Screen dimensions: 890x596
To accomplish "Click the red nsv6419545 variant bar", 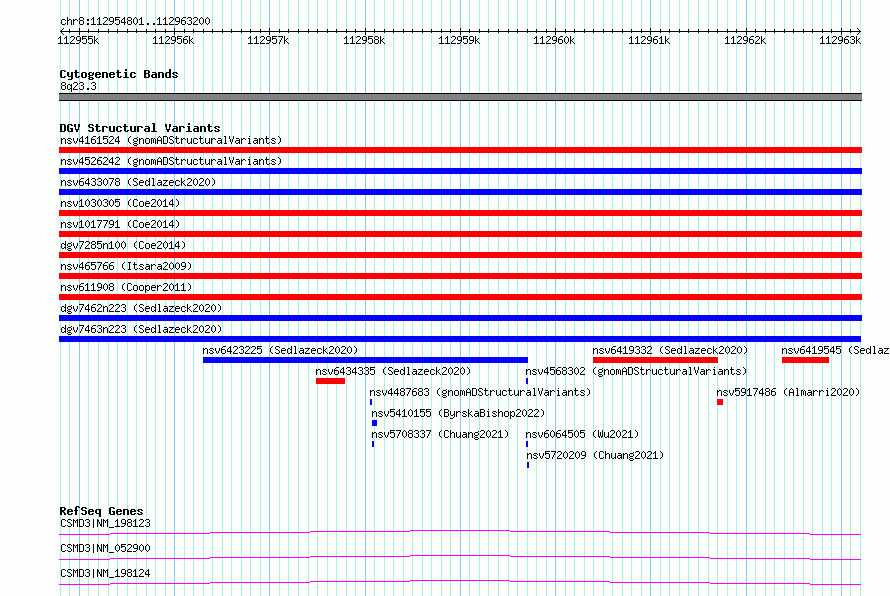I will [x=805, y=360].
